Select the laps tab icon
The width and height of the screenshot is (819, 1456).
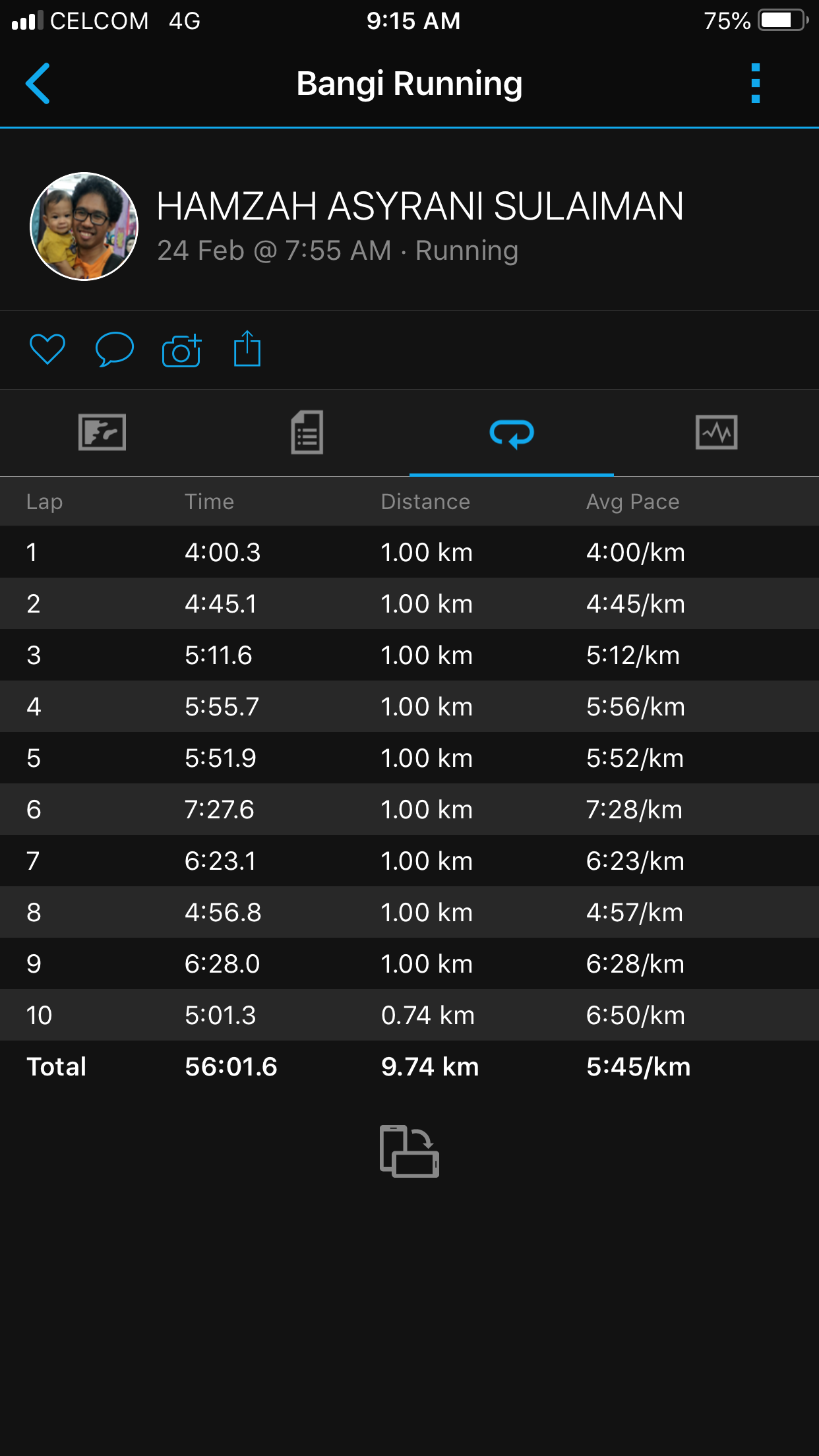pos(512,433)
